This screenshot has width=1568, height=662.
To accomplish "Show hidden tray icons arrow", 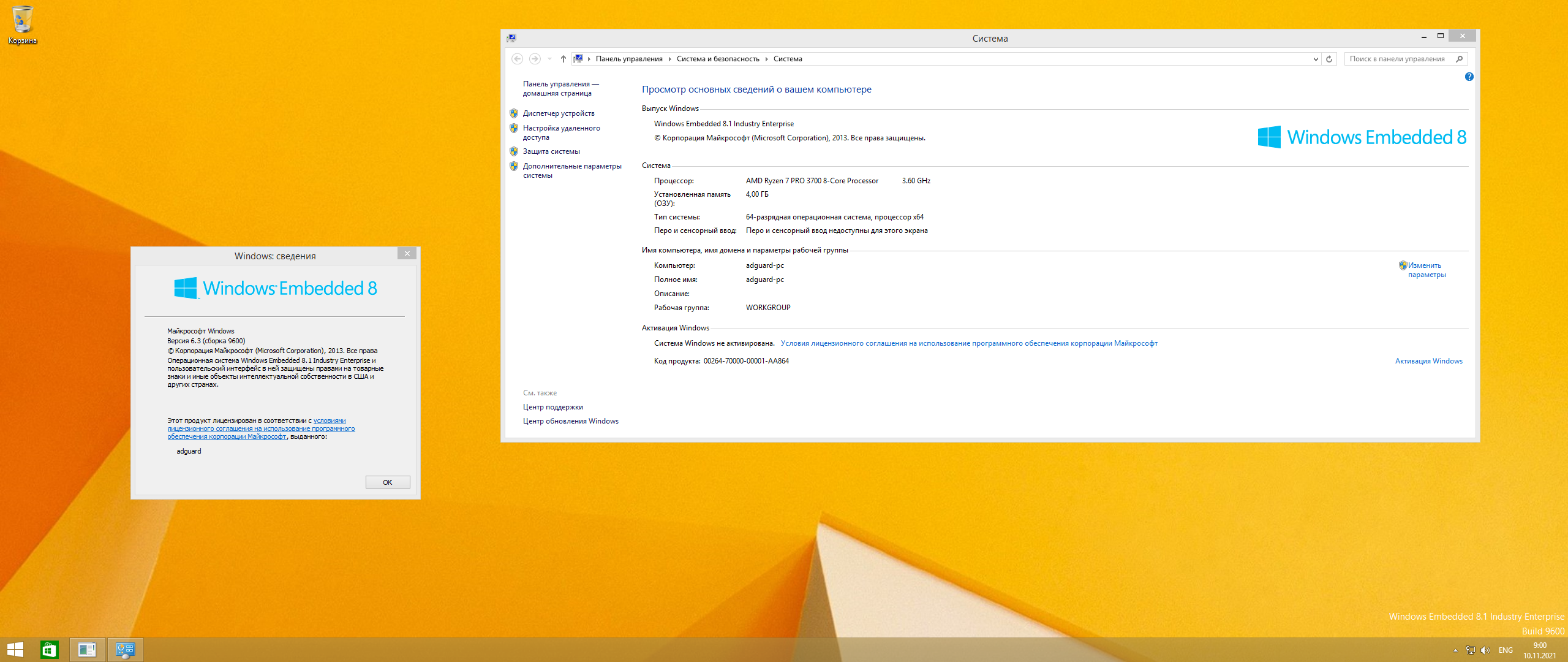I will coord(1455,650).
